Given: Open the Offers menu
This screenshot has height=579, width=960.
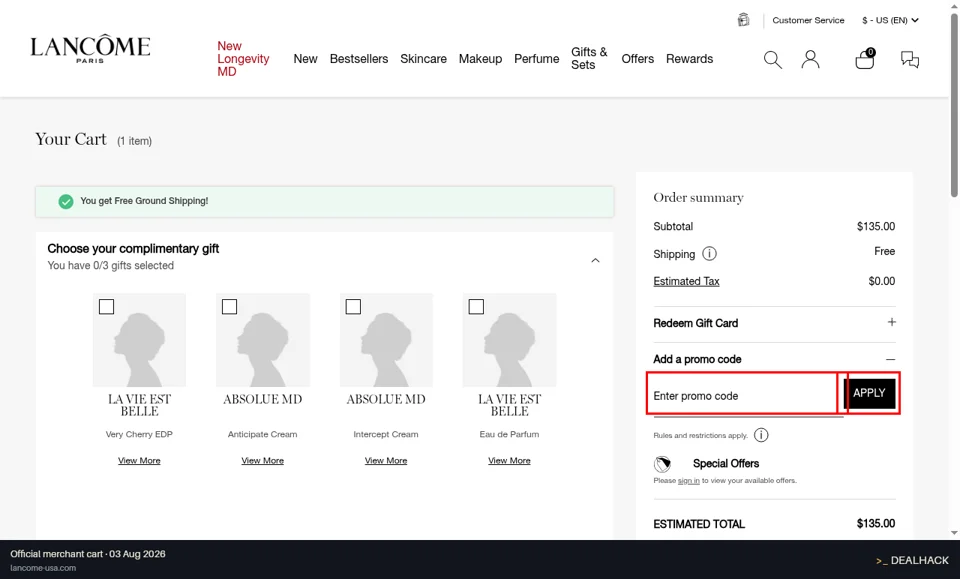Looking at the screenshot, I should [637, 59].
